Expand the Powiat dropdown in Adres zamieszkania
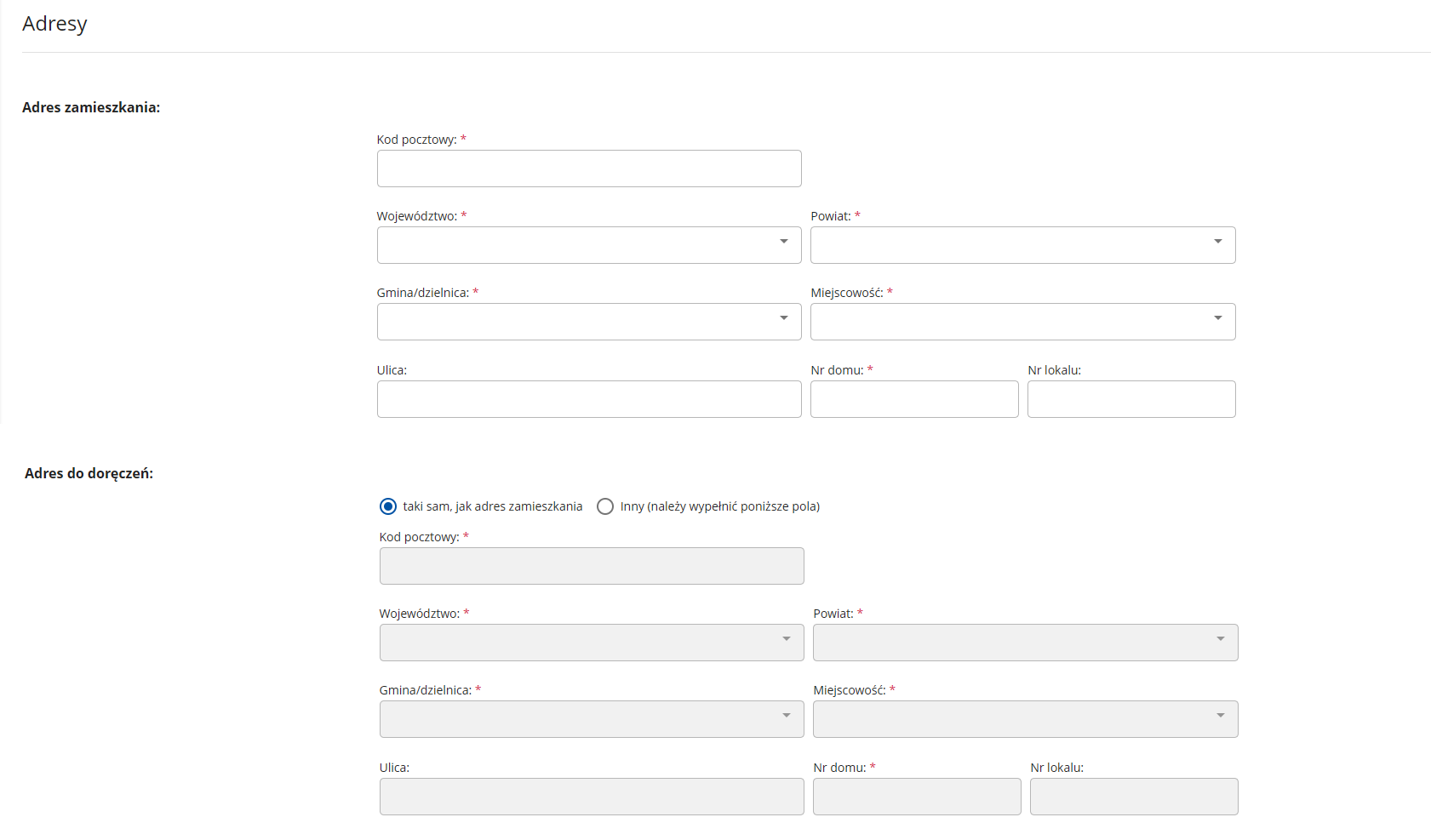1431x840 pixels. click(1022, 245)
